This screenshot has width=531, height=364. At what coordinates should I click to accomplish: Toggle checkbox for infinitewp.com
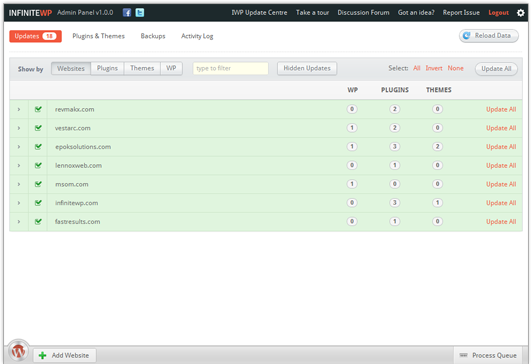pos(38,203)
